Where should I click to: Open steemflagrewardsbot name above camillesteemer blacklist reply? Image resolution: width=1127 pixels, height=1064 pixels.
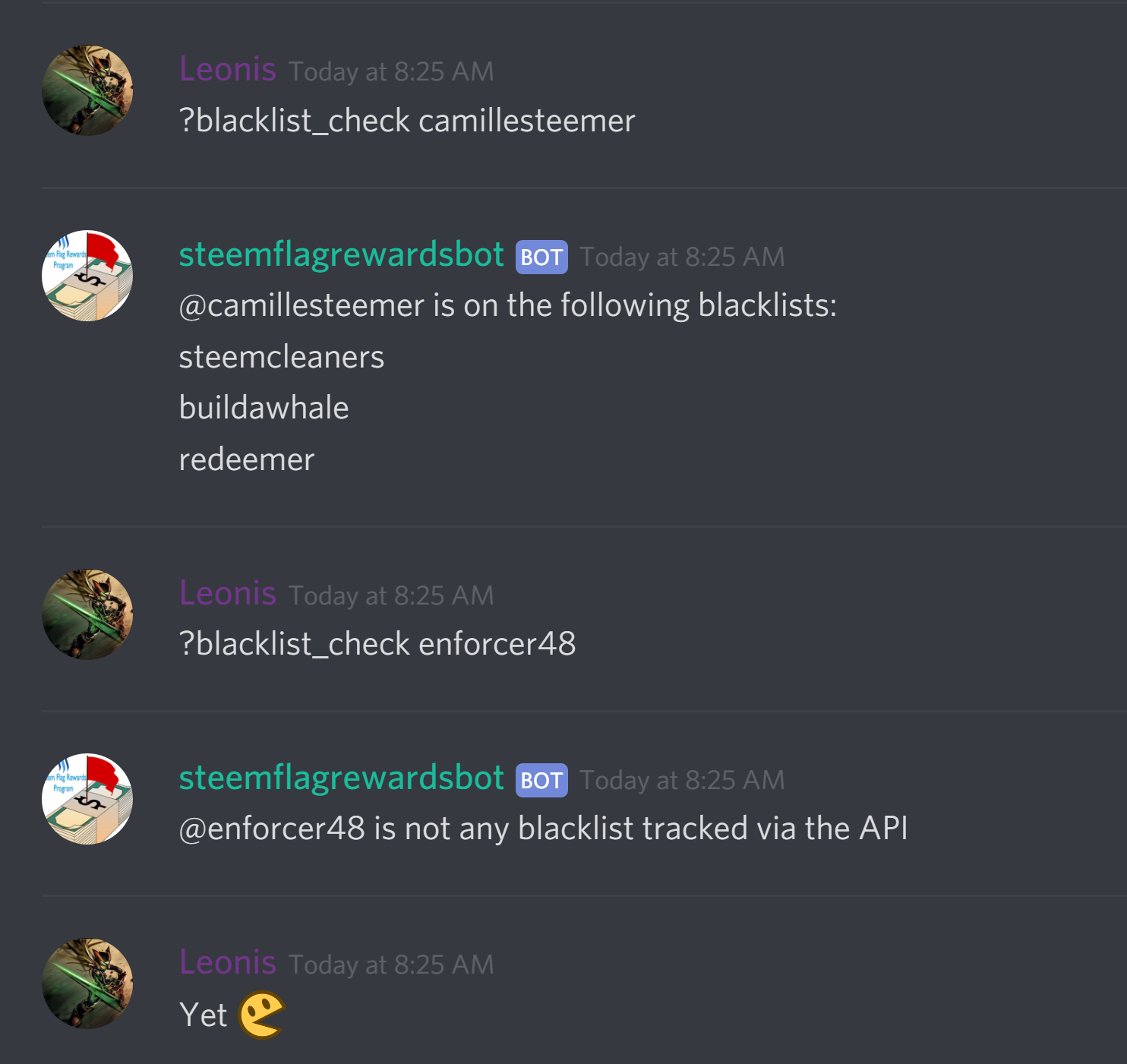pyautogui.click(x=342, y=255)
